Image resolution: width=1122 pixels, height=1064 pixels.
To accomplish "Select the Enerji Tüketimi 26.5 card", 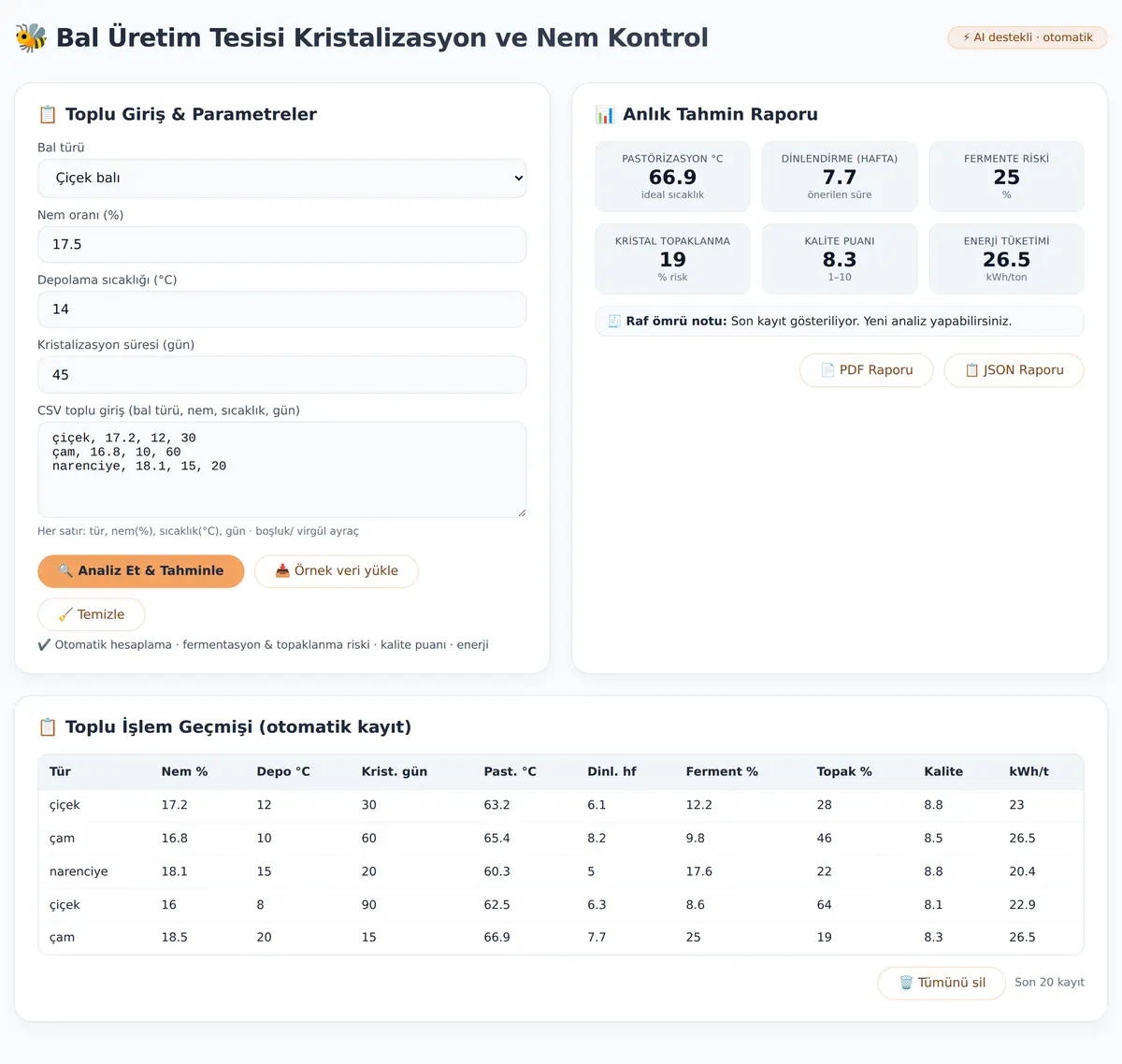I will pyautogui.click(x=1007, y=259).
